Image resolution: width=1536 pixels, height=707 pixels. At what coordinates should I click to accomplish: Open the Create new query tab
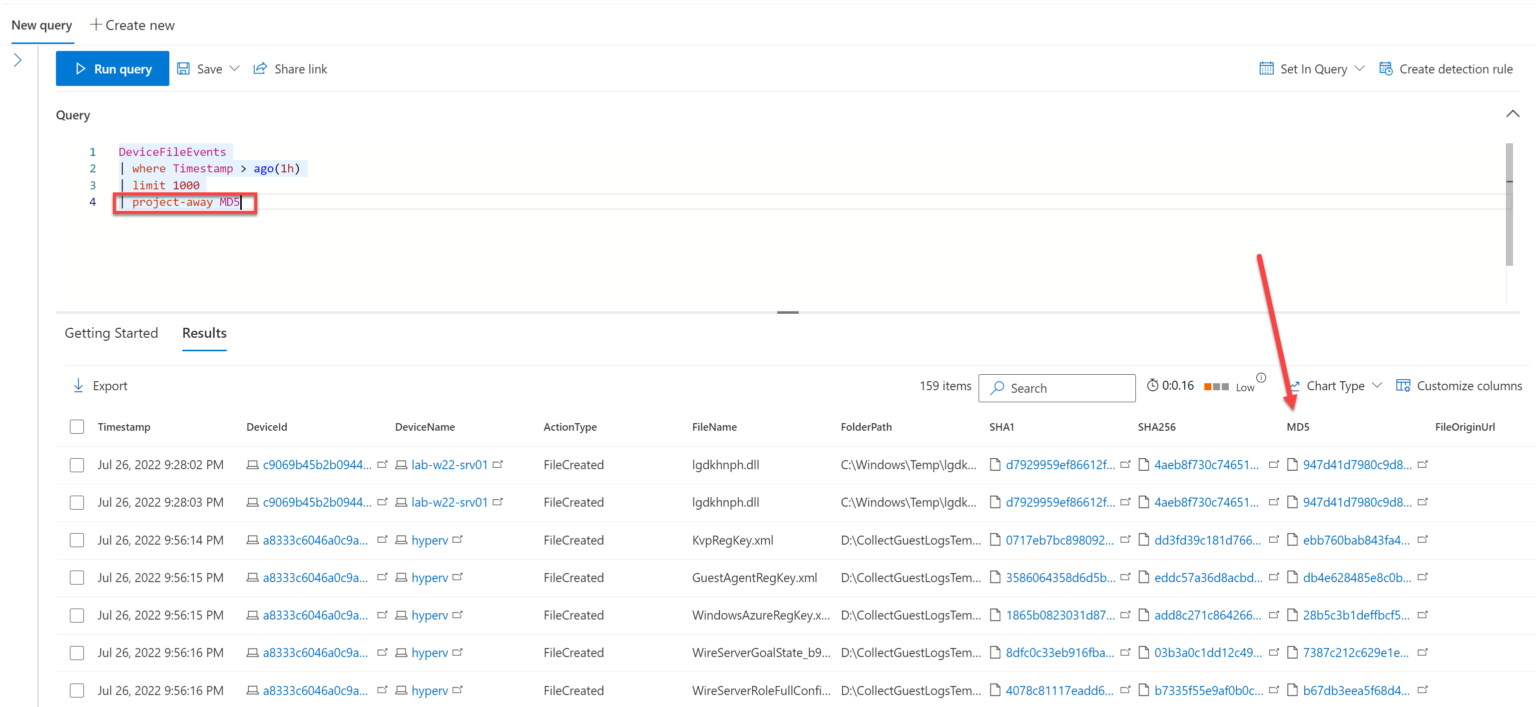132,24
